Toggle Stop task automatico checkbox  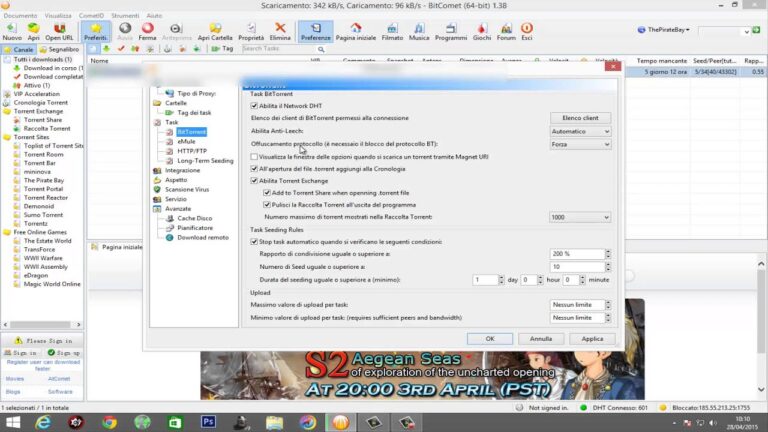click(x=254, y=241)
